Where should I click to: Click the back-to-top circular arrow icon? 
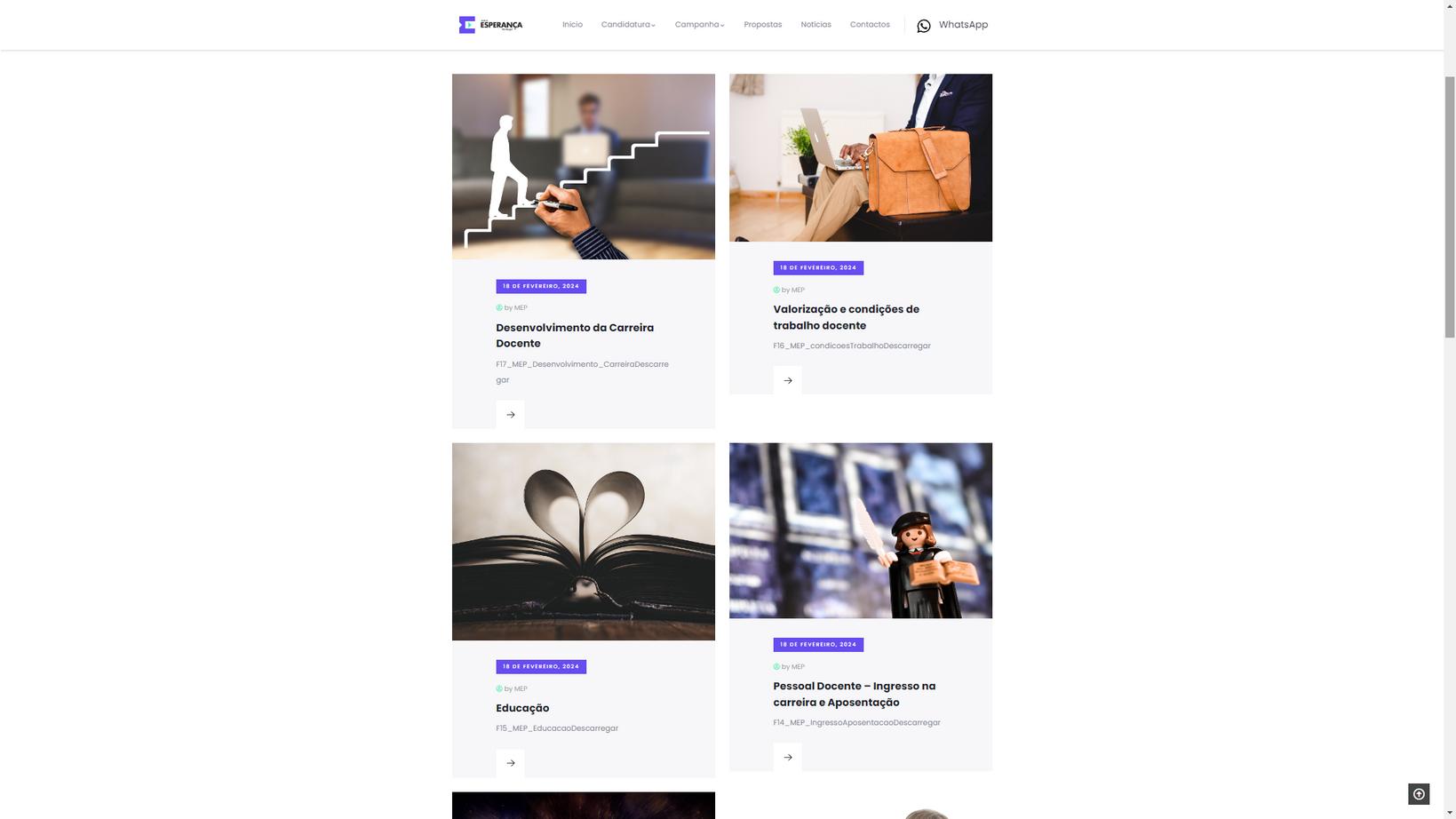point(1419,794)
